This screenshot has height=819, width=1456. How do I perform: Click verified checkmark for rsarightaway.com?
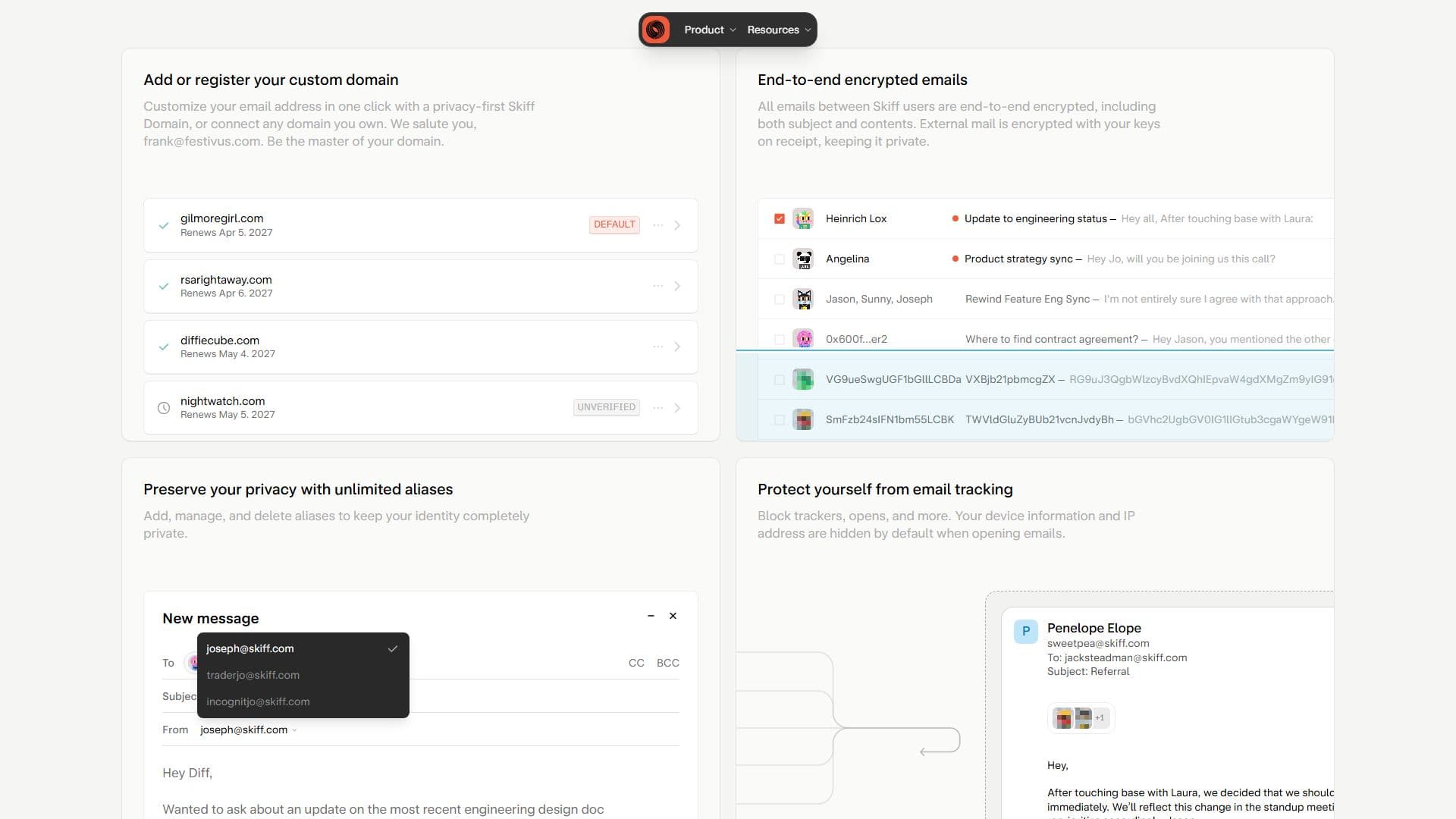(164, 286)
